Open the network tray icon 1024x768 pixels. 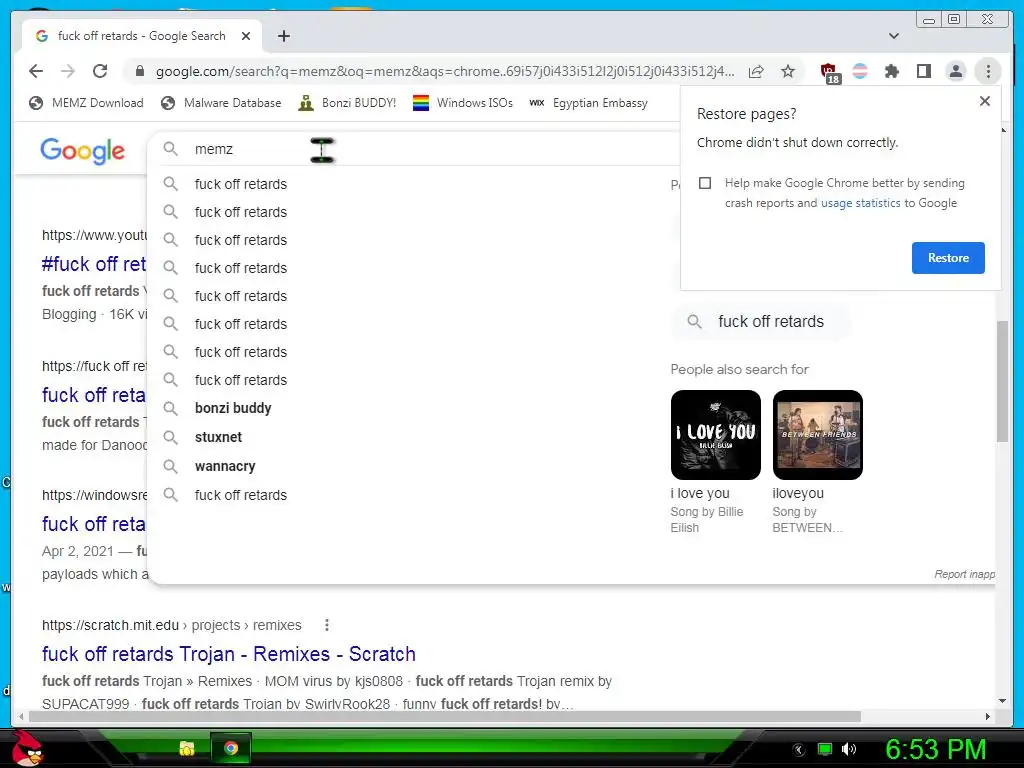(825, 749)
